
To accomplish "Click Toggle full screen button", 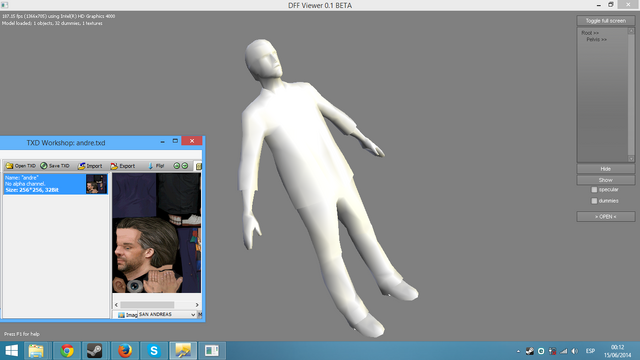I will pos(606,21).
